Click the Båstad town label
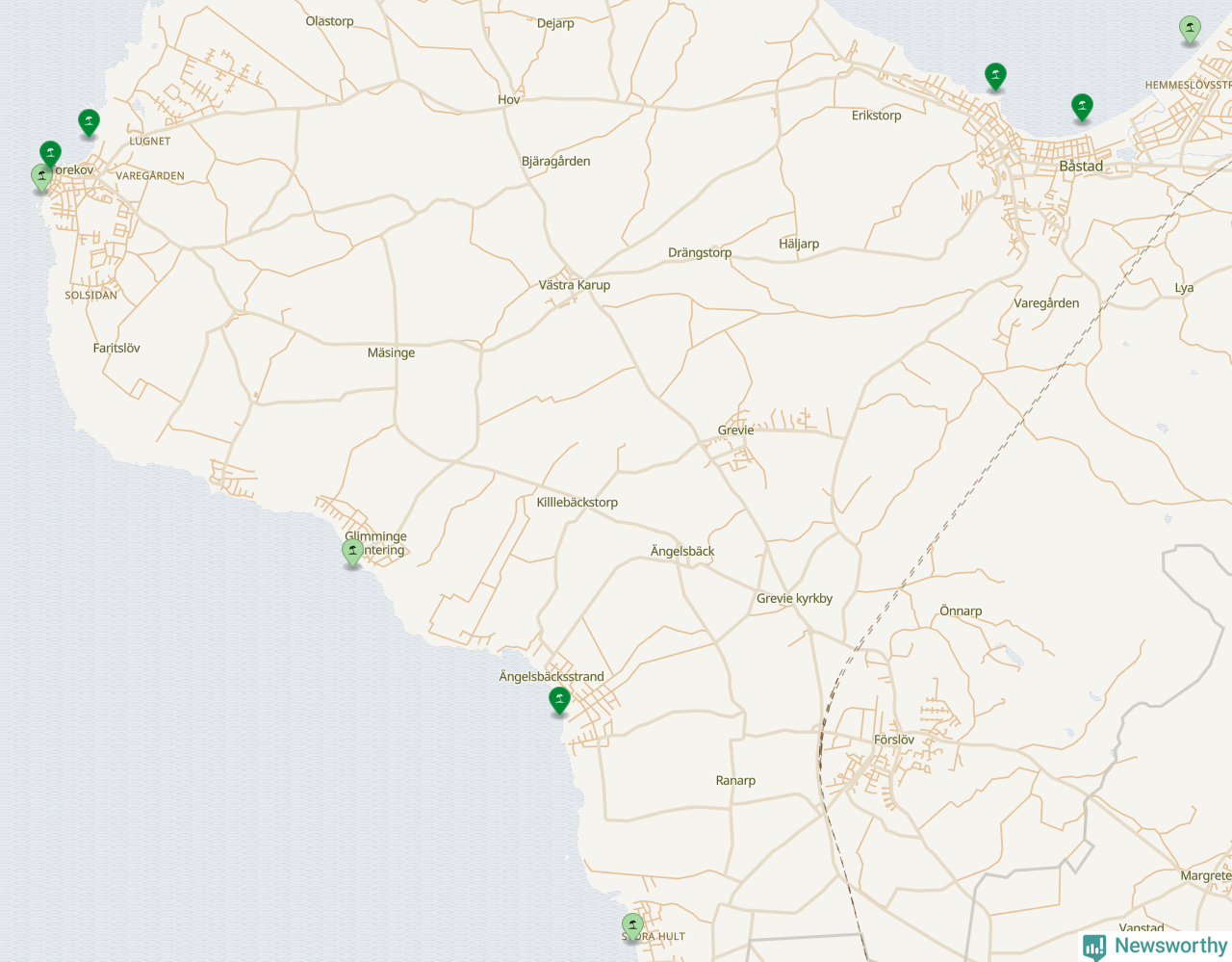 1081,166
